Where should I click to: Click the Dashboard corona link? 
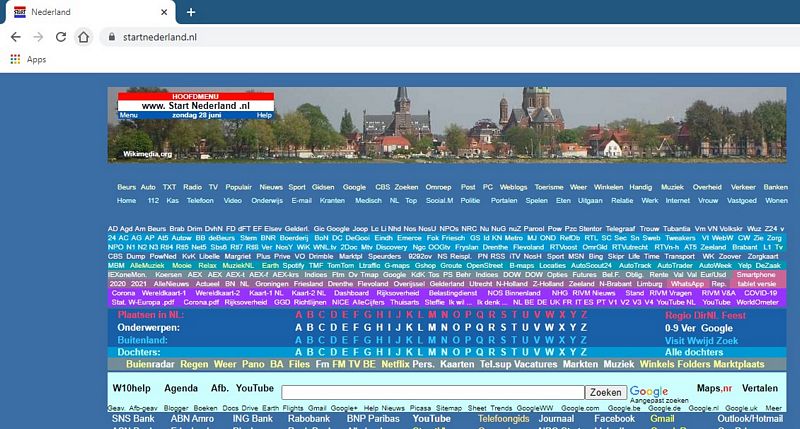351,293
